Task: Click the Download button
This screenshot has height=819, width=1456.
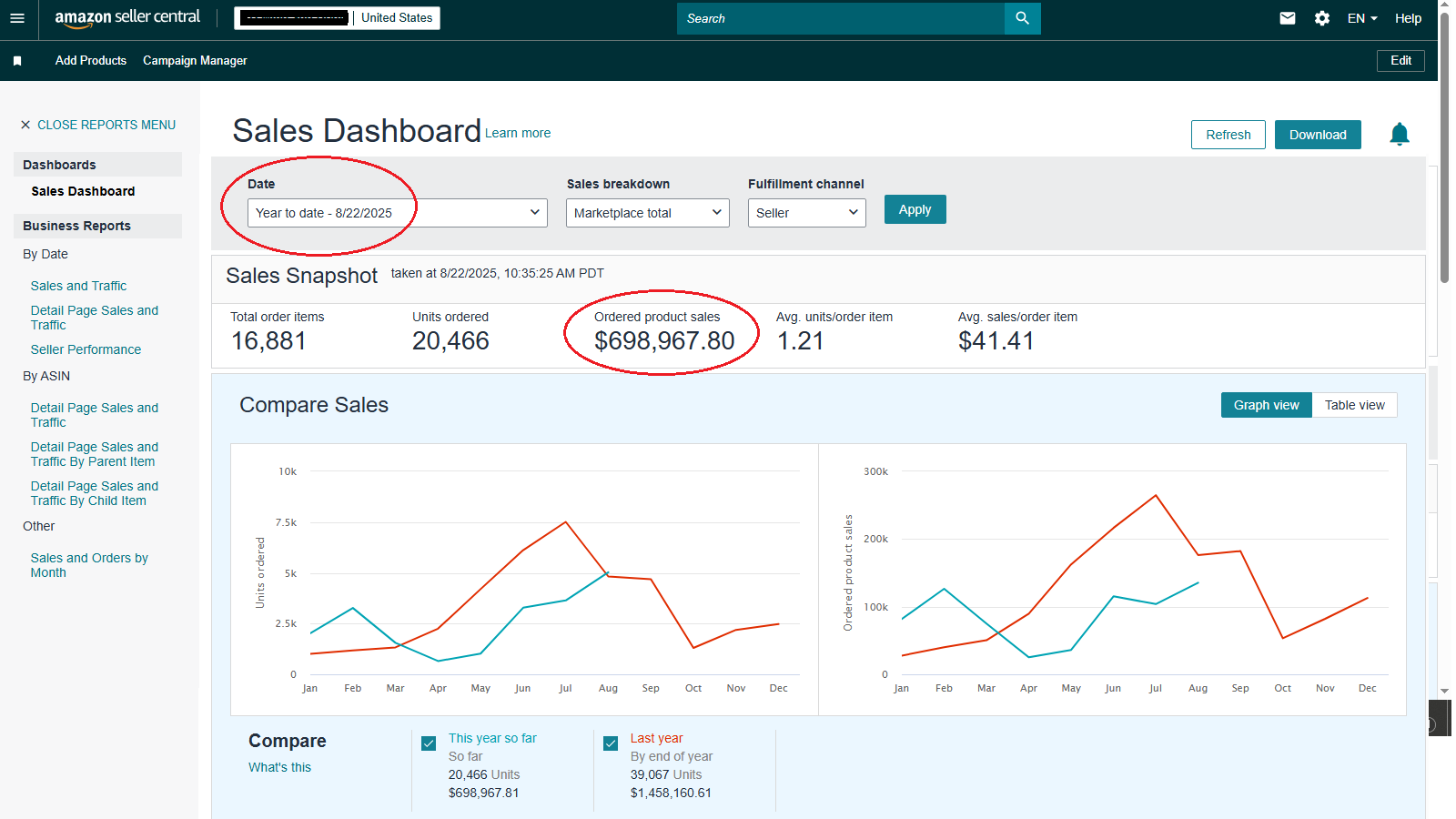Action: pyautogui.click(x=1318, y=135)
